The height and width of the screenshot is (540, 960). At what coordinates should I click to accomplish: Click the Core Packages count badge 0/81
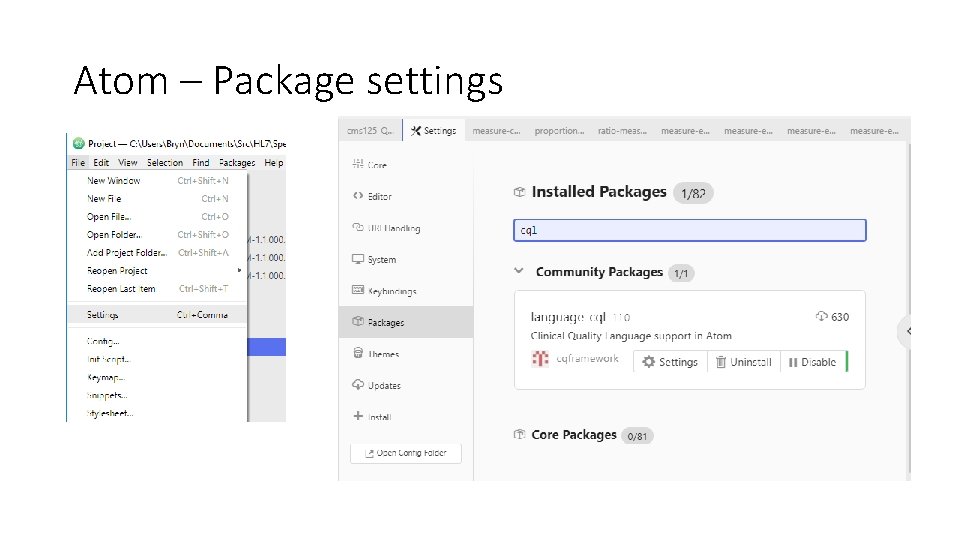pos(637,436)
